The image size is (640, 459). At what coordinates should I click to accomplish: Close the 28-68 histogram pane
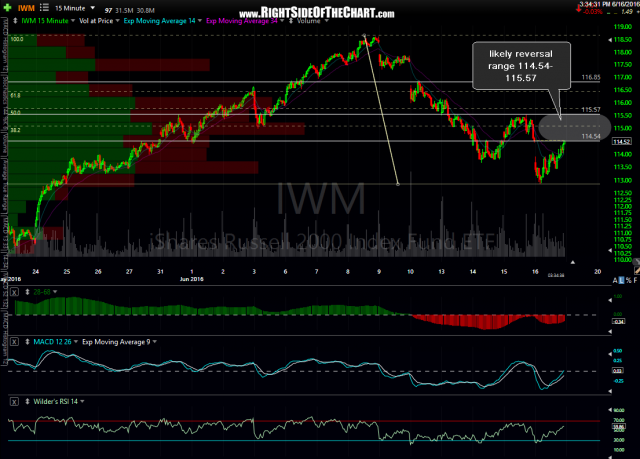[x=14, y=292]
